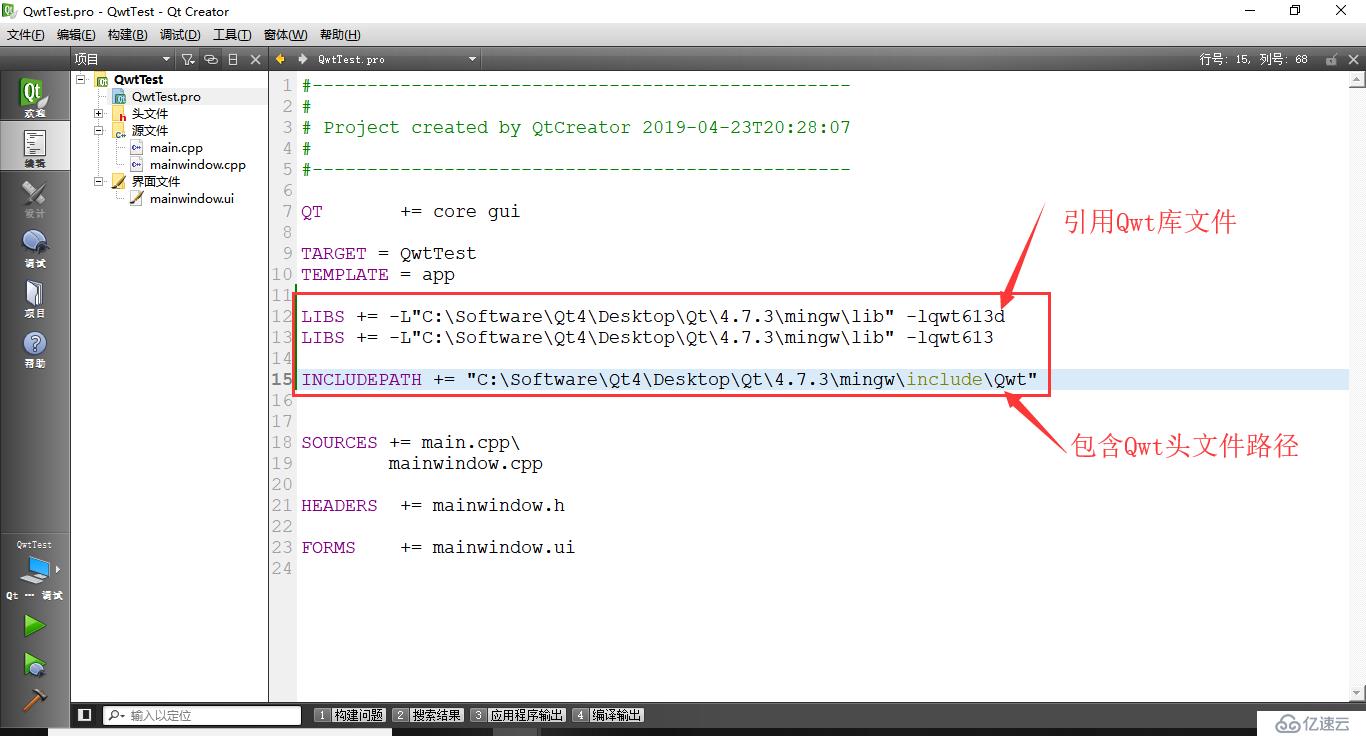Select the 界面文件 folder row

click(x=155, y=181)
